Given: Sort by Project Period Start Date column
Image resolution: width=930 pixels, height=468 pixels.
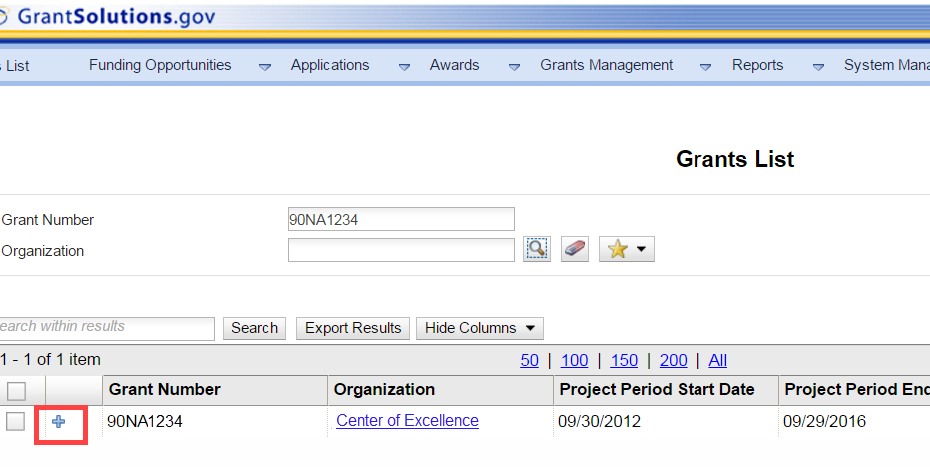Looking at the screenshot, I should (656, 390).
